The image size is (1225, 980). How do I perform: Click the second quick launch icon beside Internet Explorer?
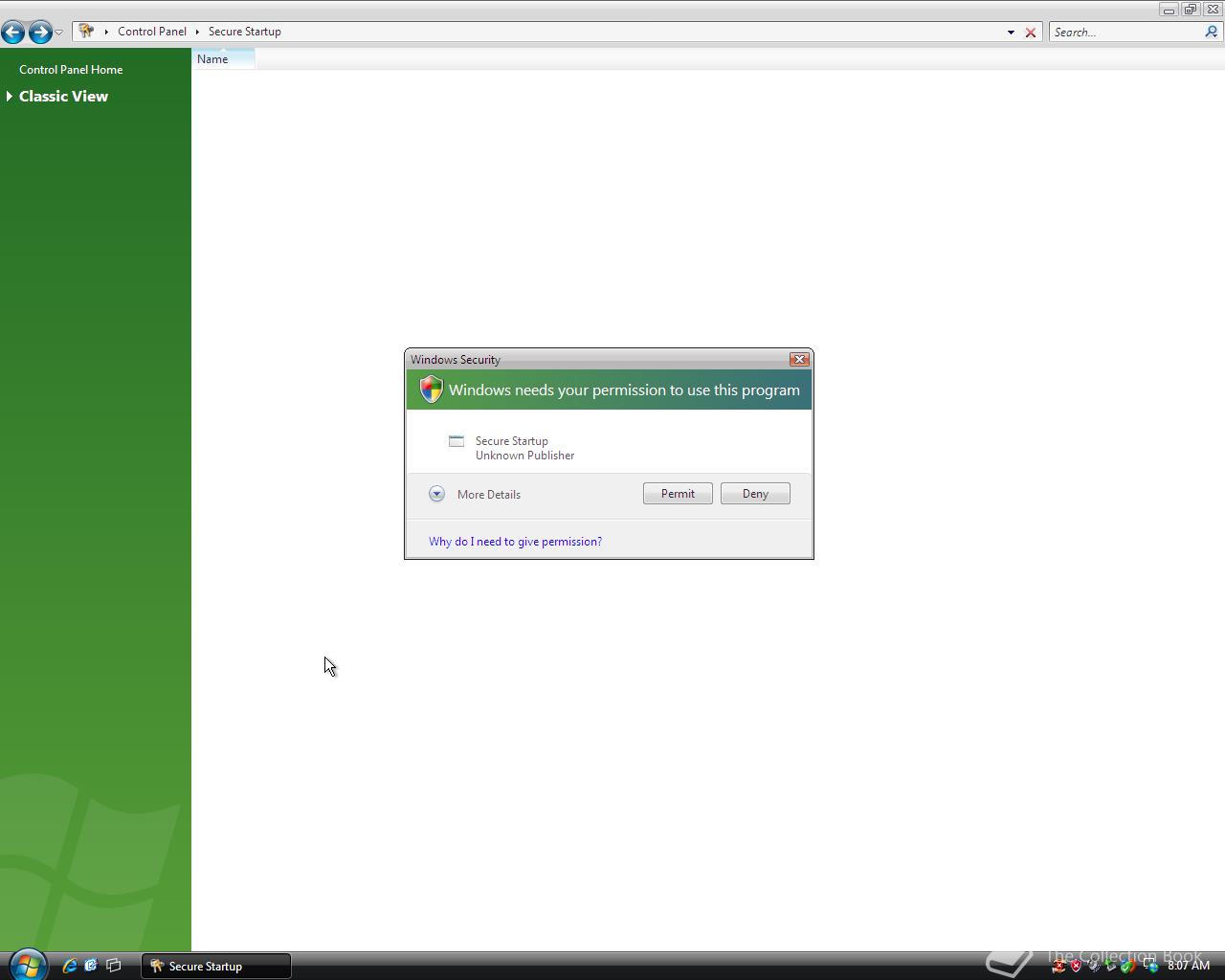click(x=91, y=966)
